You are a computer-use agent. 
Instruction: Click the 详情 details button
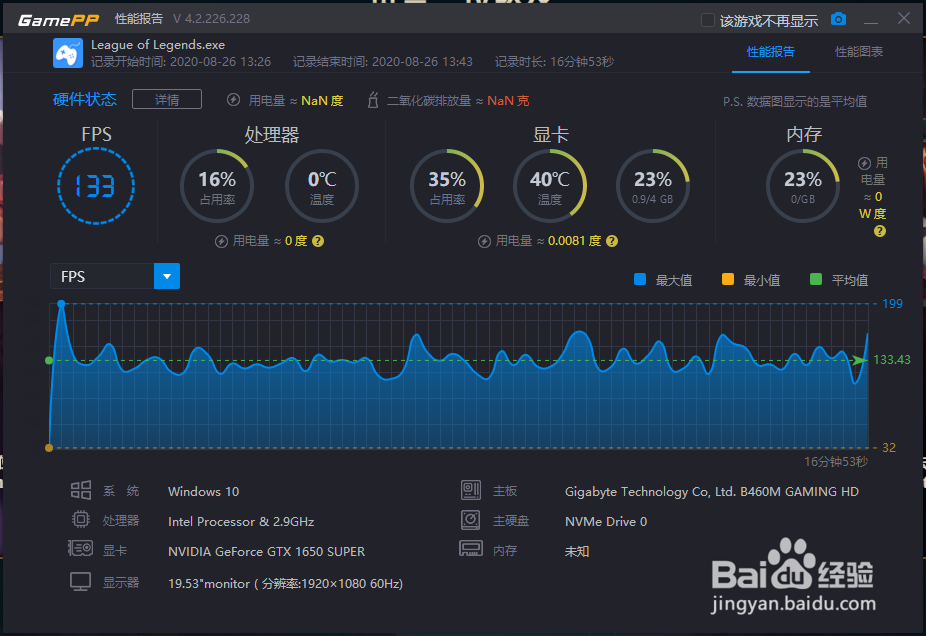[167, 99]
